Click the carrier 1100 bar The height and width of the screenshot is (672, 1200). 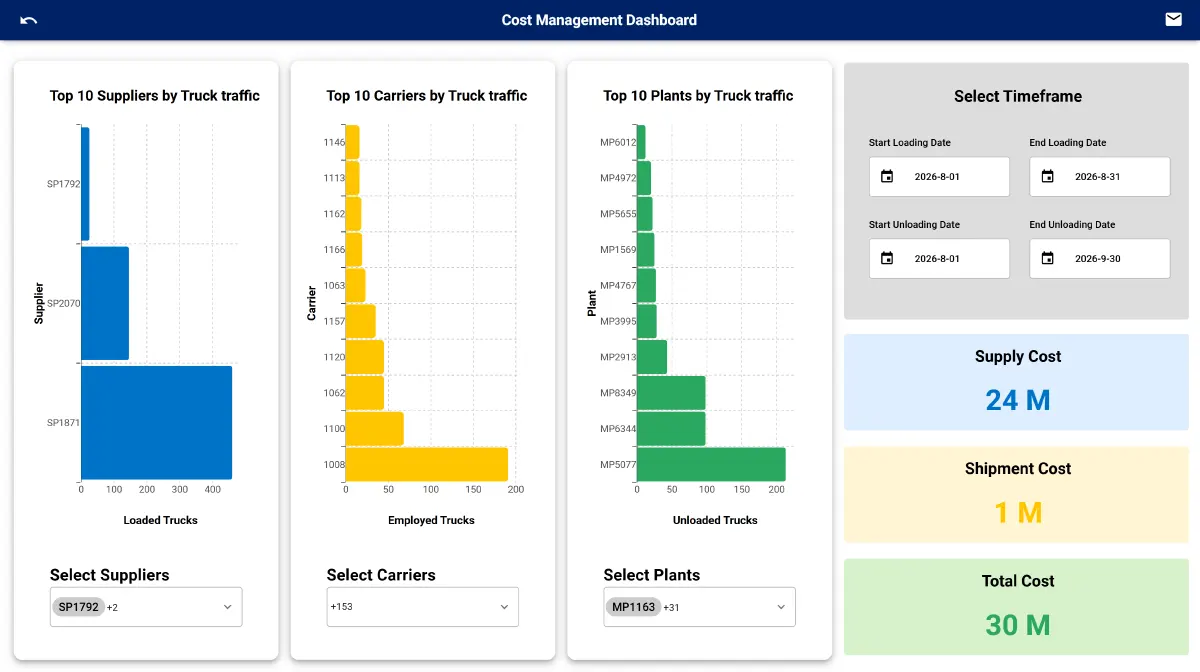tap(375, 428)
